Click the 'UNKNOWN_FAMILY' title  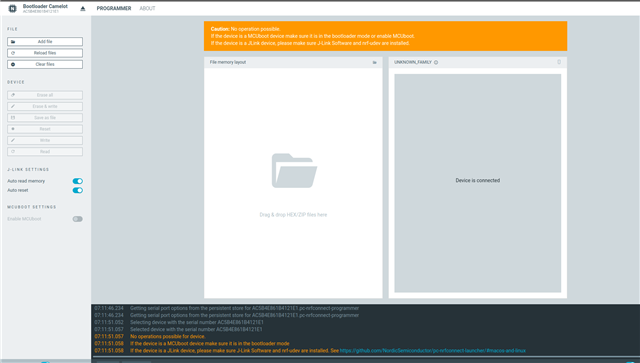(413, 62)
